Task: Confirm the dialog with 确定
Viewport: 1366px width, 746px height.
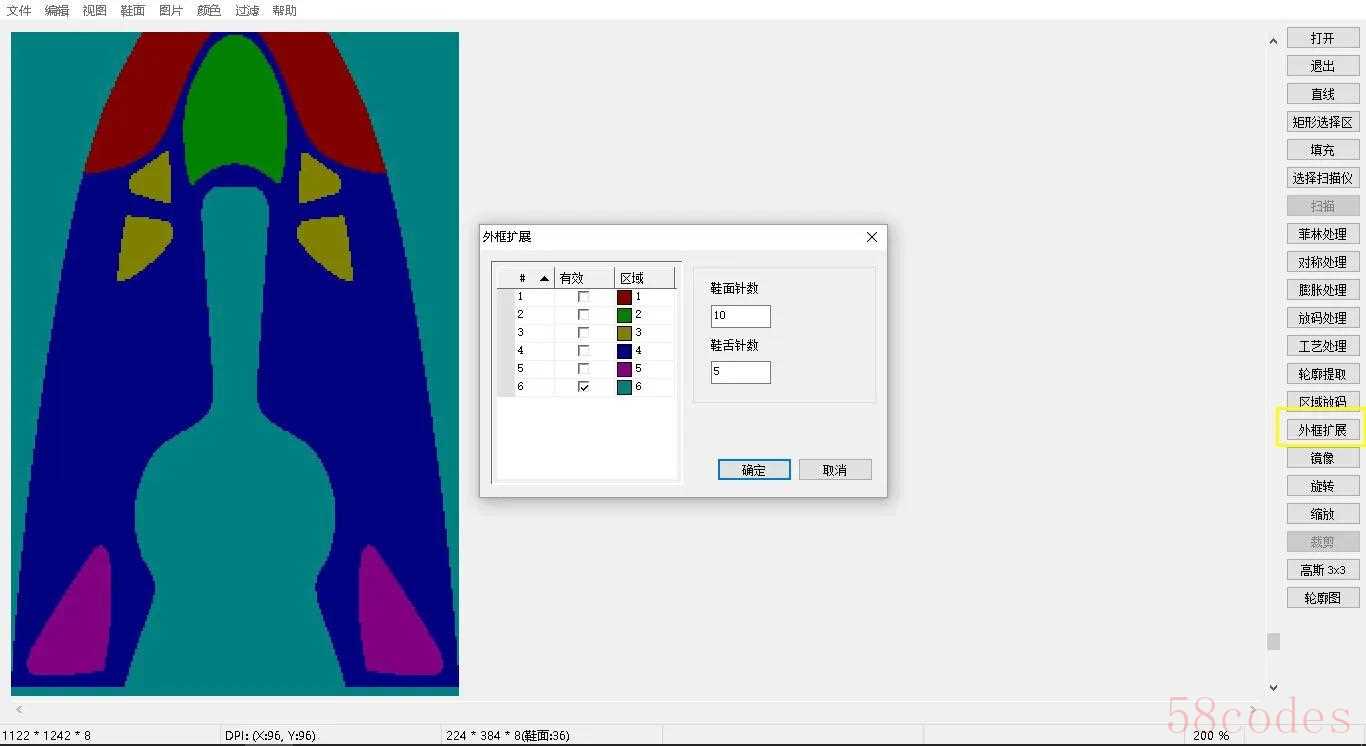Action: 754,470
